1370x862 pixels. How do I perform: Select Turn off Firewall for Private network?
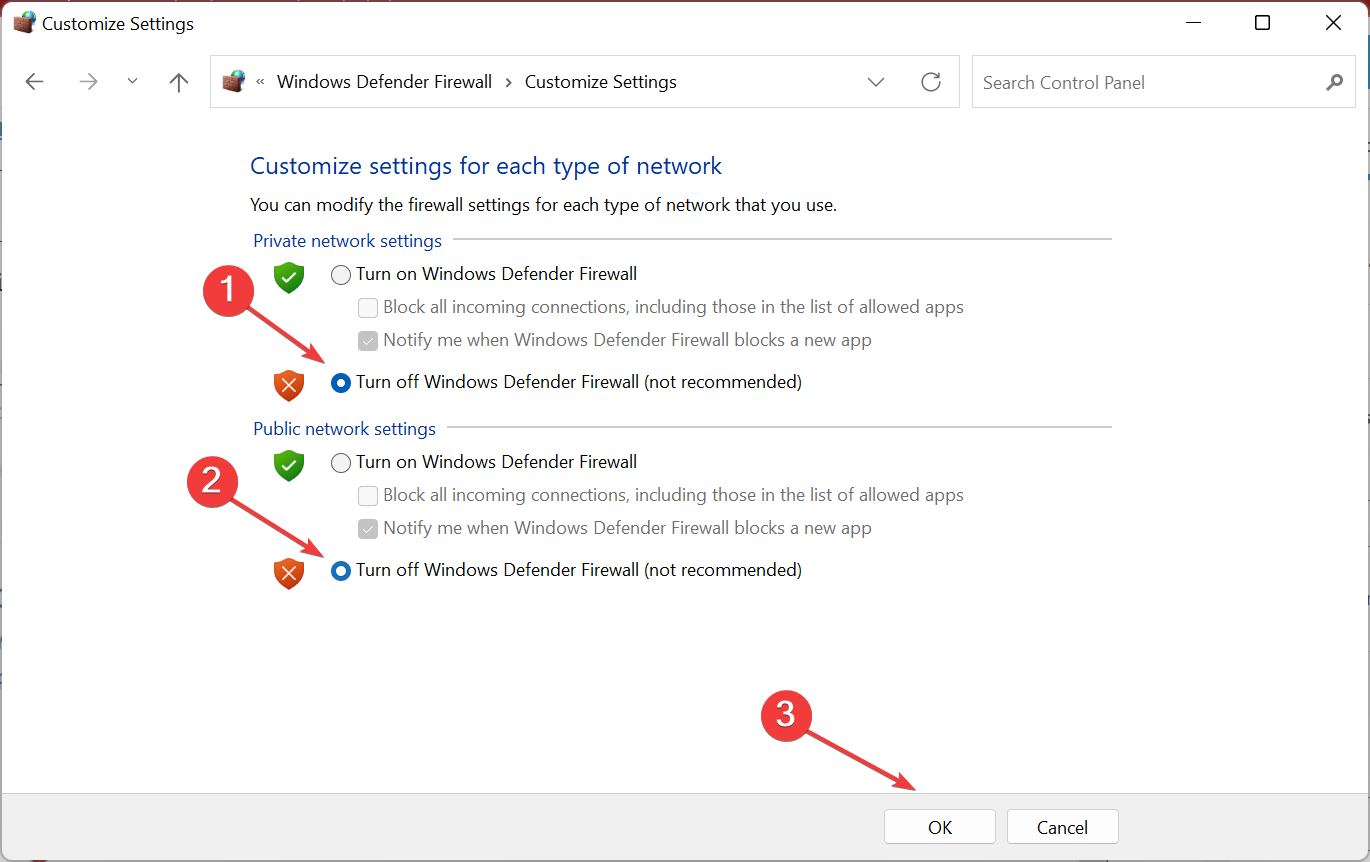pyautogui.click(x=341, y=383)
